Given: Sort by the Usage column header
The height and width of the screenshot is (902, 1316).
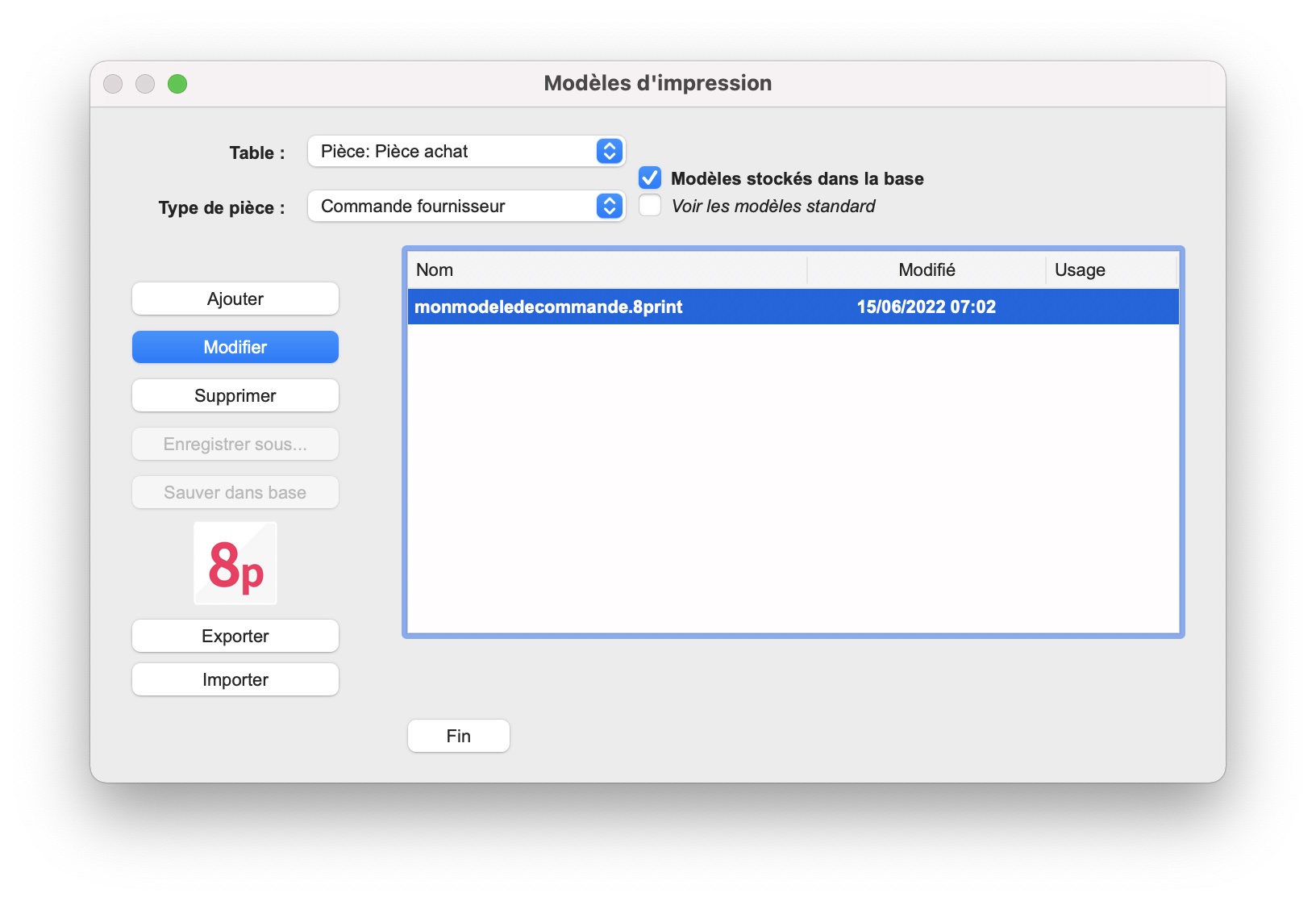Looking at the screenshot, I should pos(1112,269).
